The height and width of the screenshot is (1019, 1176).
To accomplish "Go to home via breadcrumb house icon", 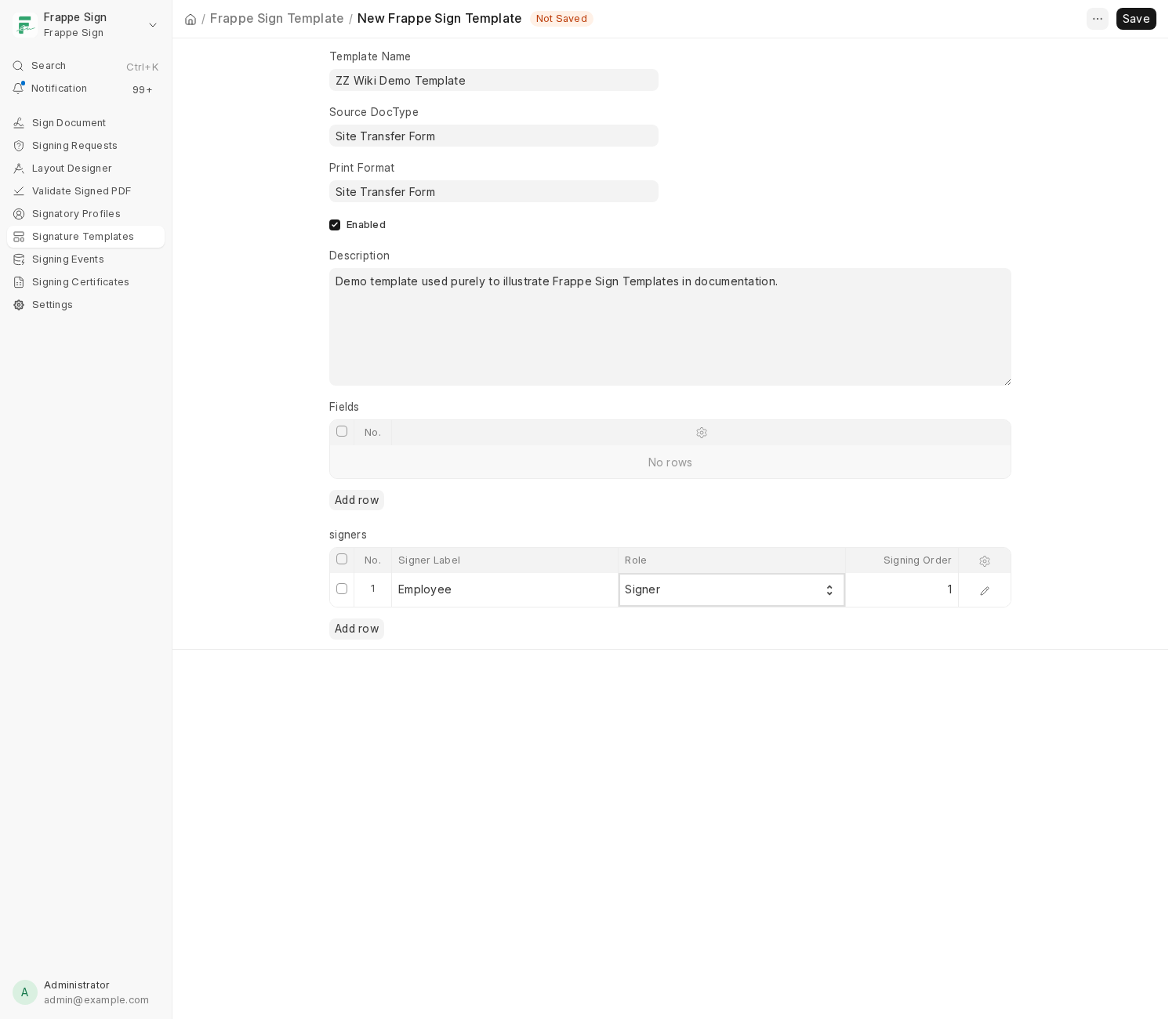I will pyautogui.click(x=191, y=20).
